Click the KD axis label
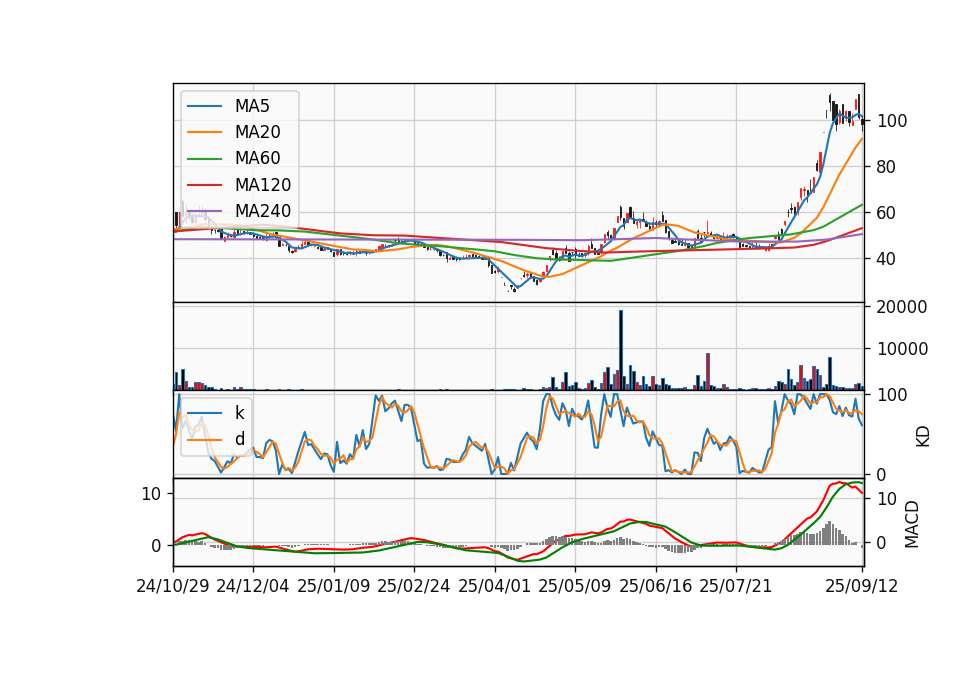Image resolution: width=960 pixels, height=690 pixels. [923, 437]
